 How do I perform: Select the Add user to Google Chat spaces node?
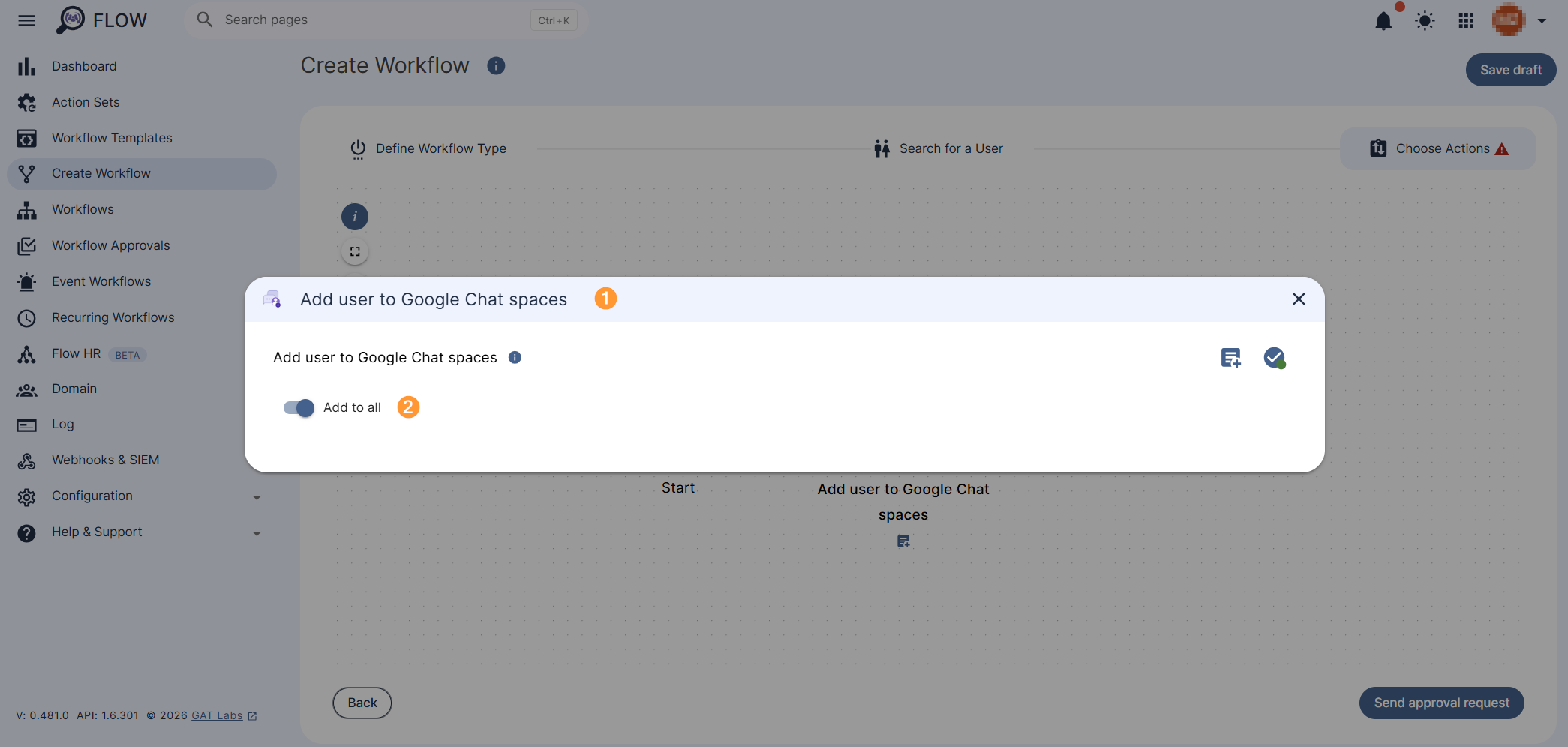click(903, 502)
